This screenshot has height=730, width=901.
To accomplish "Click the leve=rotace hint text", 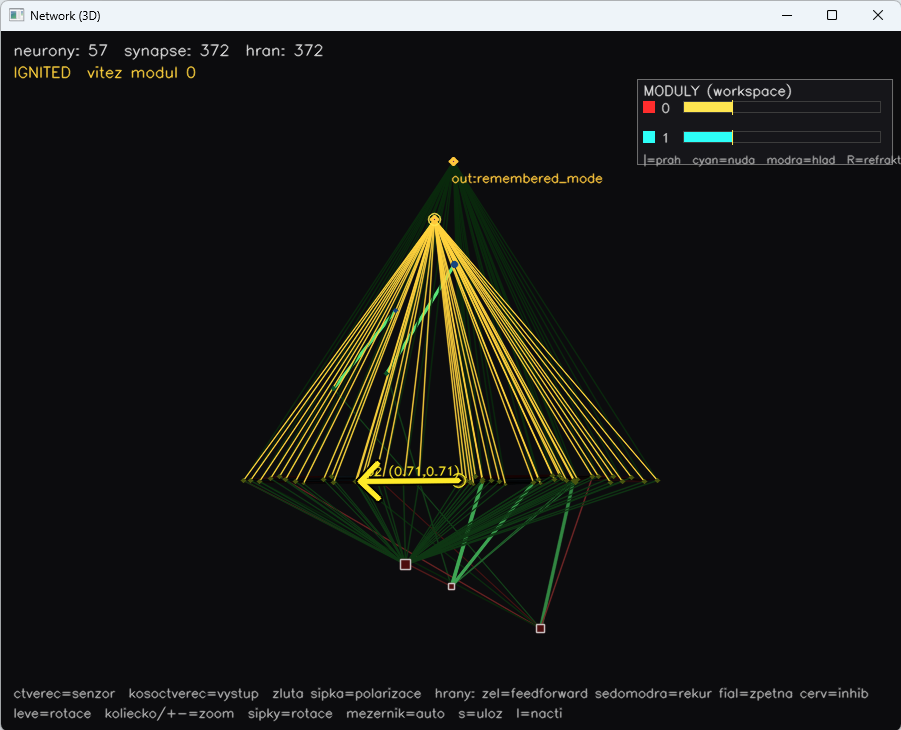I will (x=52, y=714).
